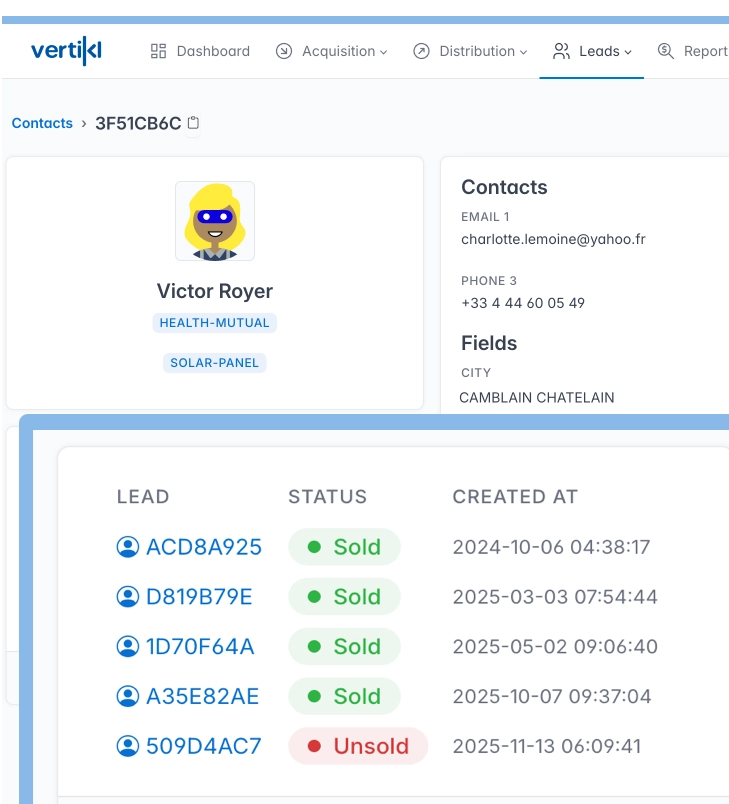Click the user icon beside ACD8A925
Viewport: 729px width, 804px height.
point(128,547)
